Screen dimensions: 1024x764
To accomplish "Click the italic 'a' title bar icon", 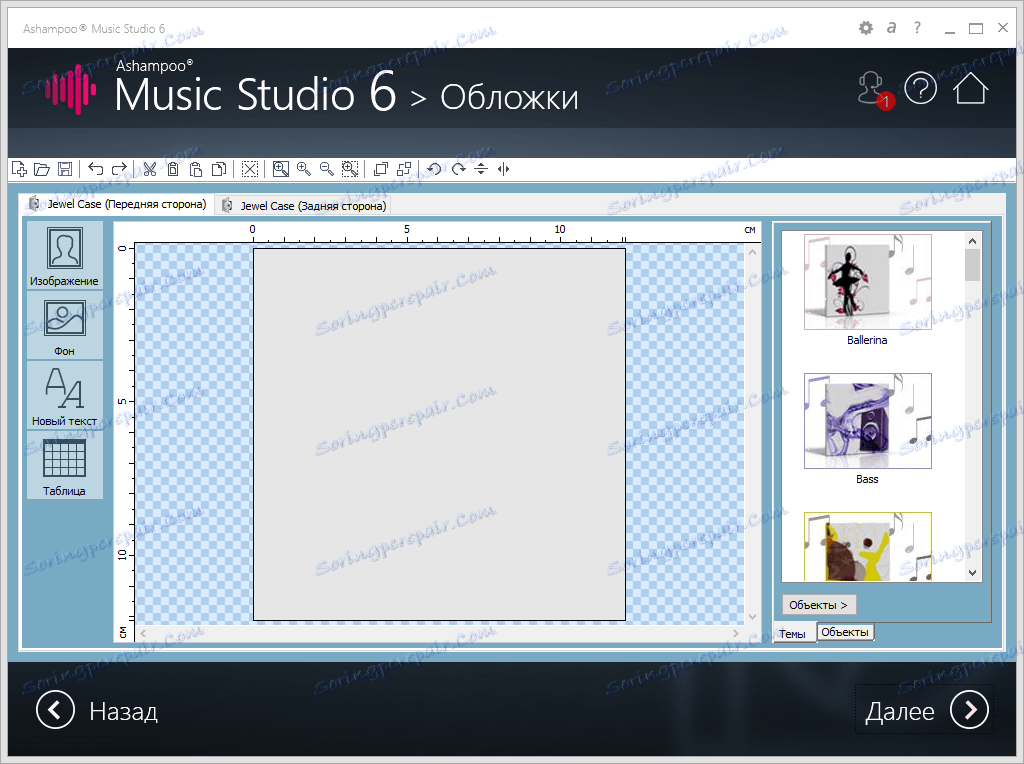I will pos(891,28).
